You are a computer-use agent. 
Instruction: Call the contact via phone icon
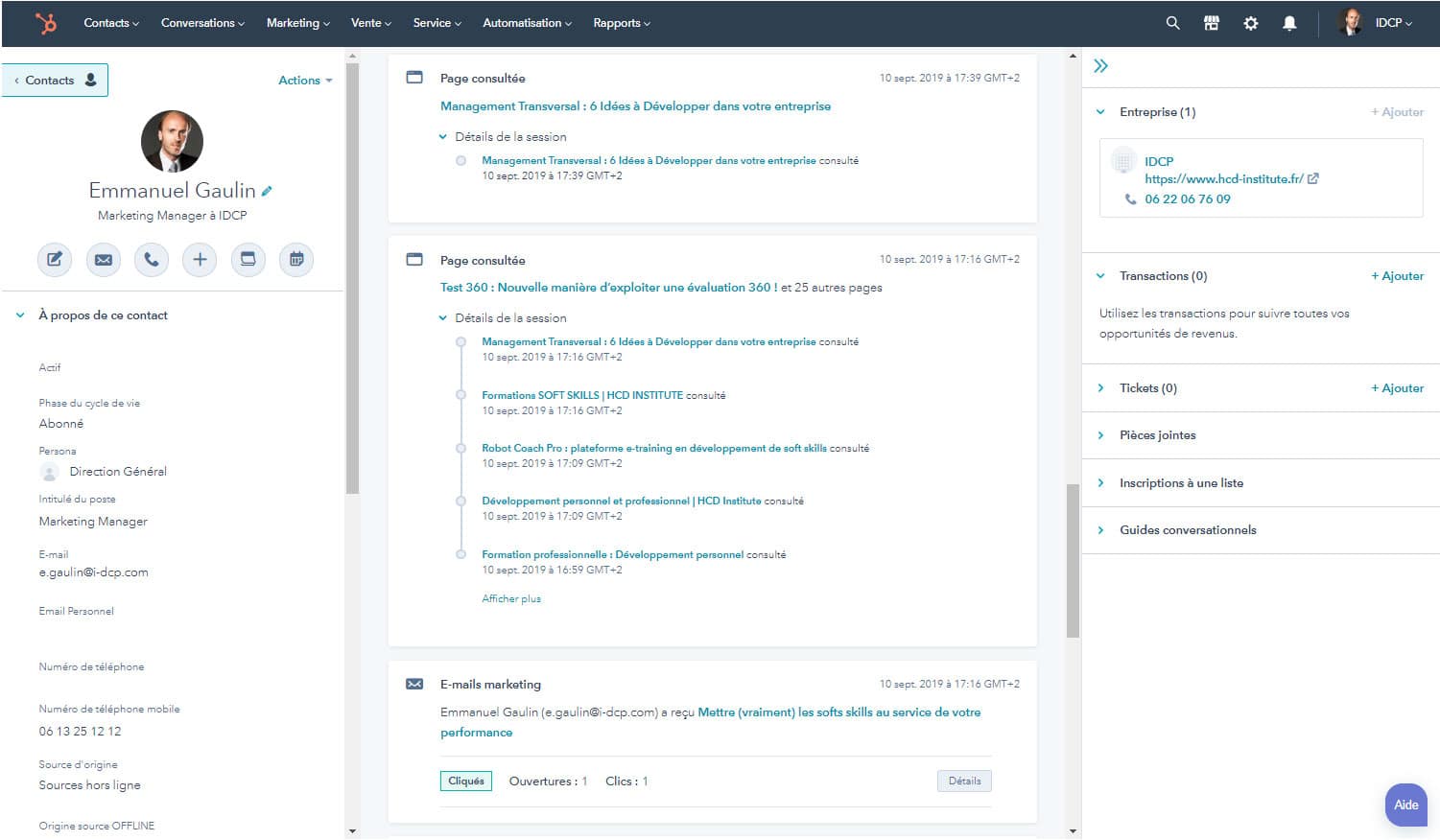152,259
